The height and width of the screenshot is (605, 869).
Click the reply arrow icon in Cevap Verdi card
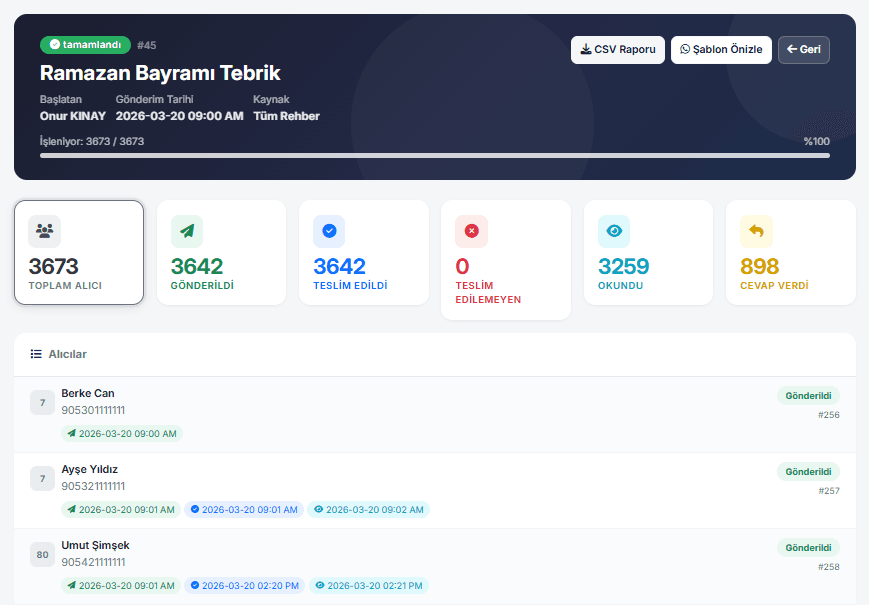click(x=756, y=231)
